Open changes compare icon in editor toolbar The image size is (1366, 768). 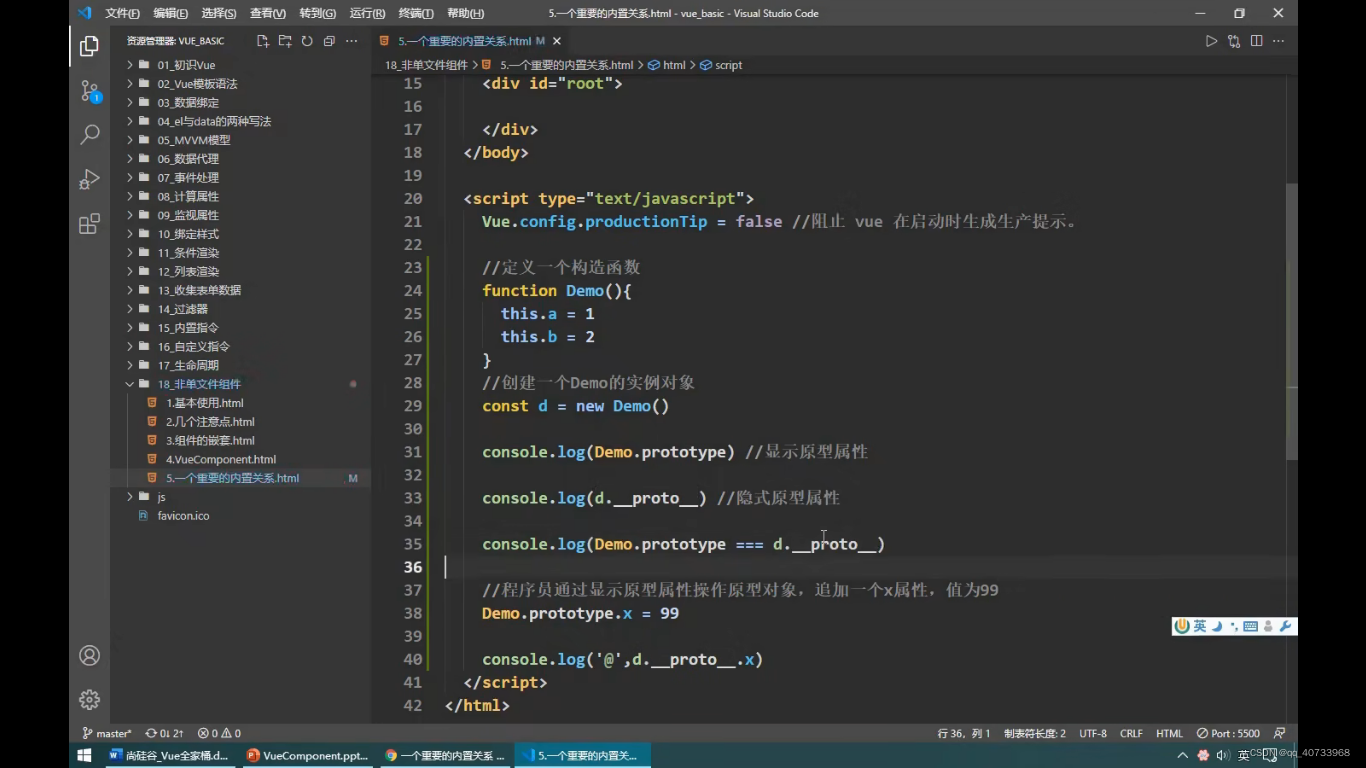click(1234, 41)
